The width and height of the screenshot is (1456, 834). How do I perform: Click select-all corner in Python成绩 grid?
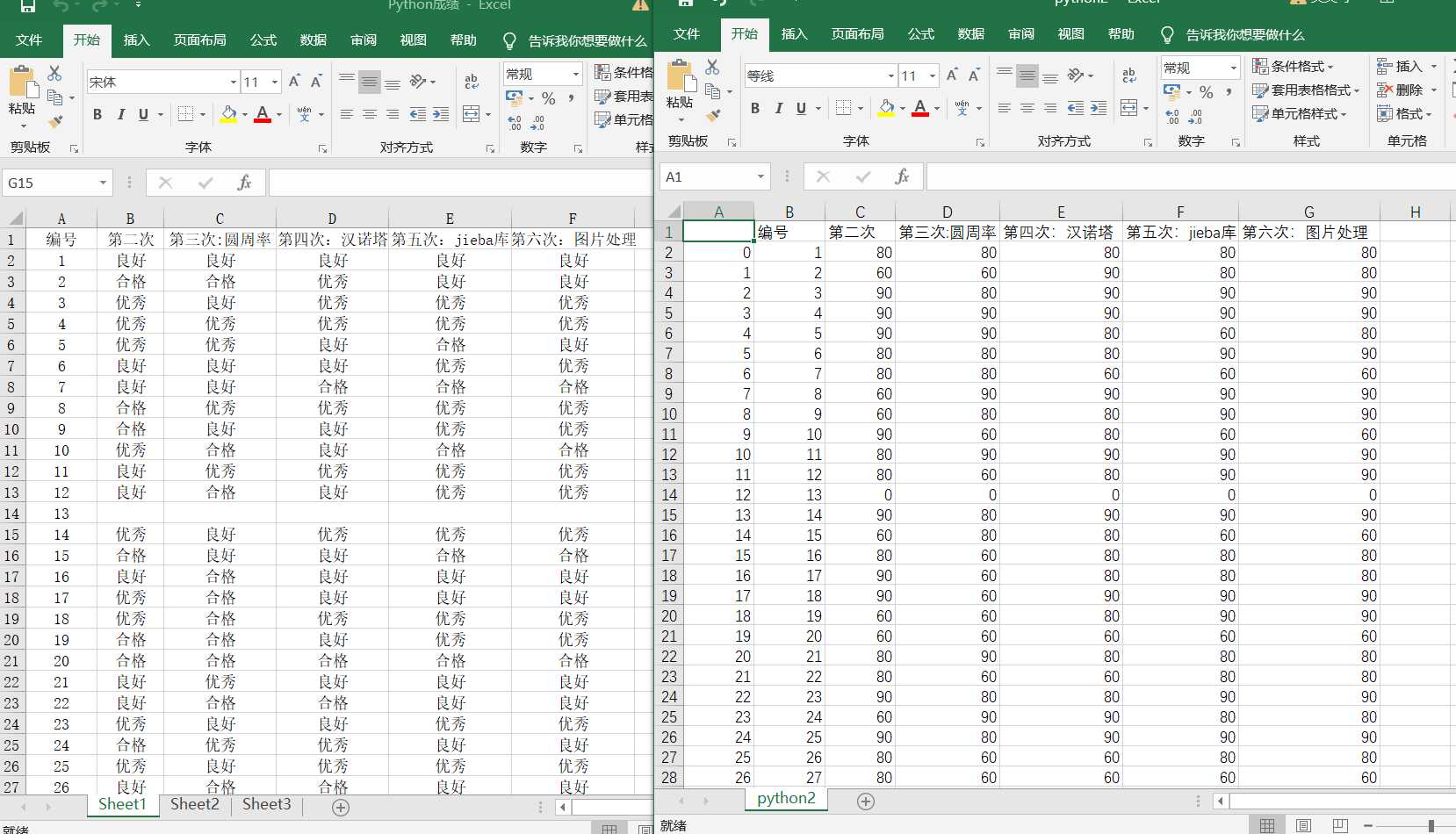click(13, 218)
